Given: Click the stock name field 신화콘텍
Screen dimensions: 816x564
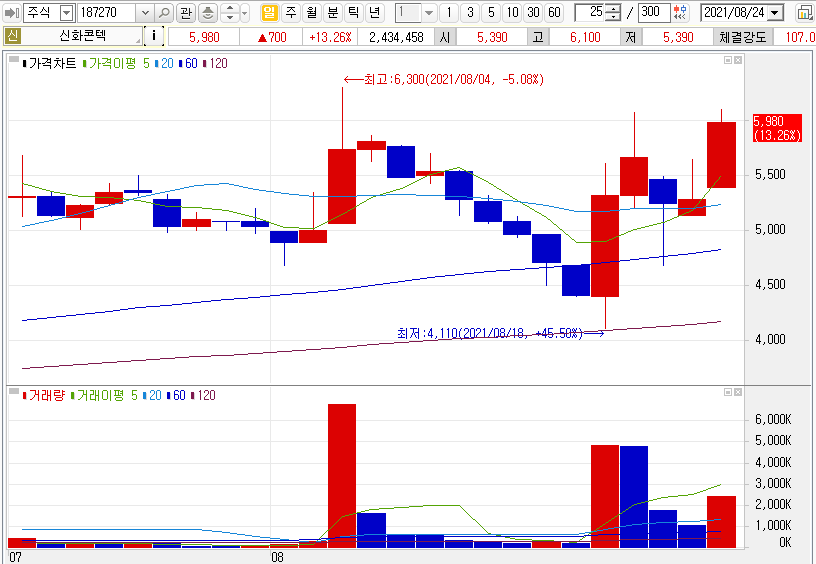Looking at the screenshot, I should pyautogui.click(x=82, y=36).
